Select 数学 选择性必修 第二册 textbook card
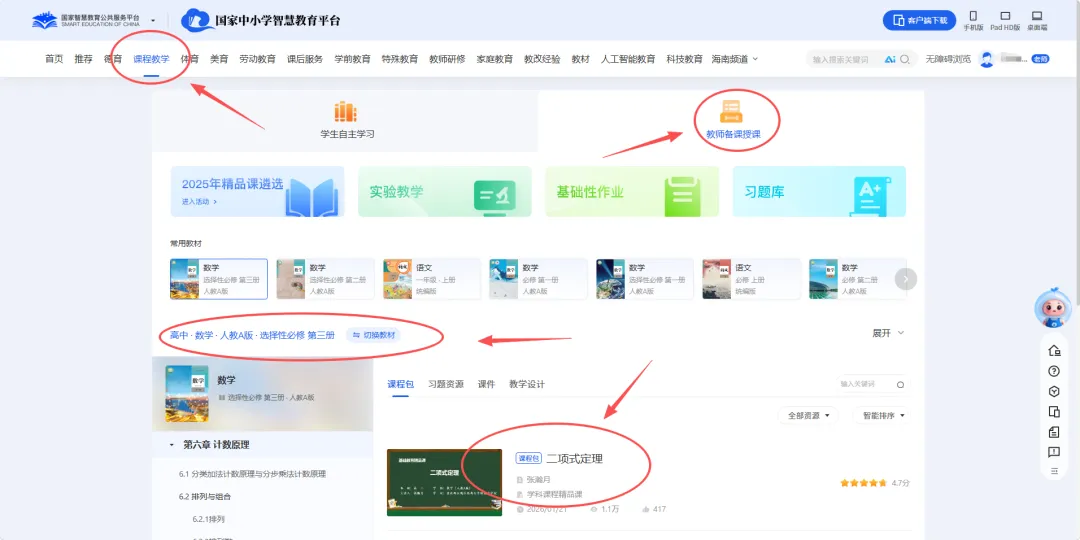 coord(325,279)
